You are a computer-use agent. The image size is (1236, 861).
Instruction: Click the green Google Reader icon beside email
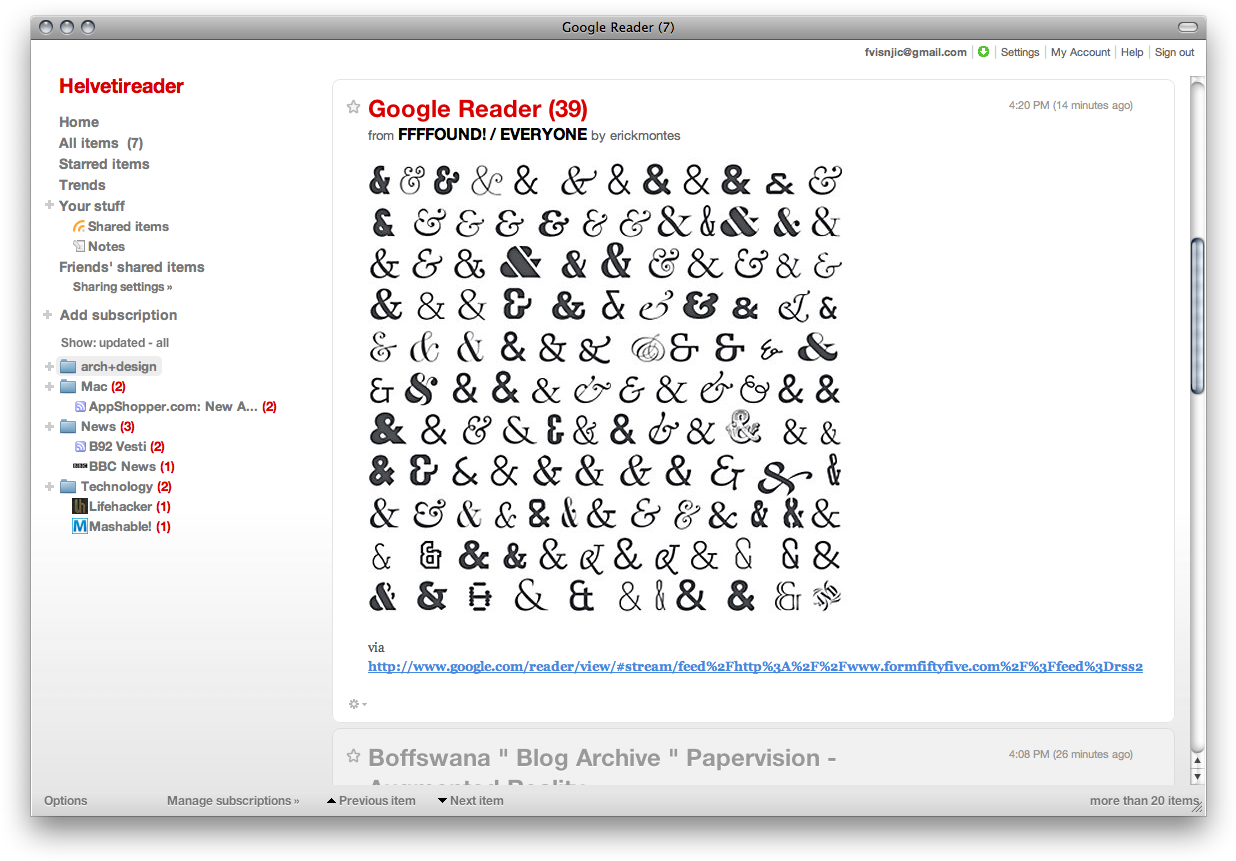click(983, 51)
